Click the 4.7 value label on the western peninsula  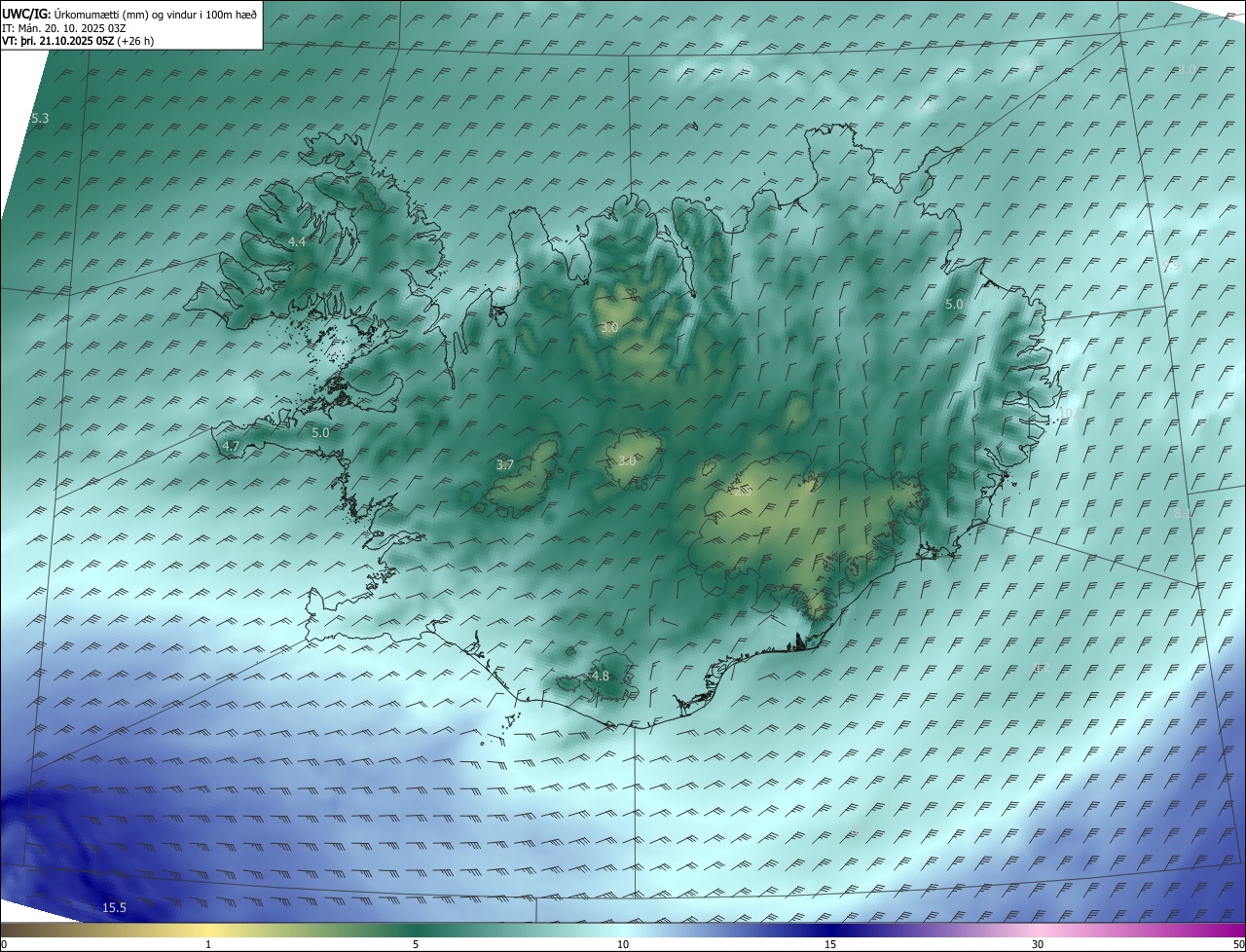231,446
